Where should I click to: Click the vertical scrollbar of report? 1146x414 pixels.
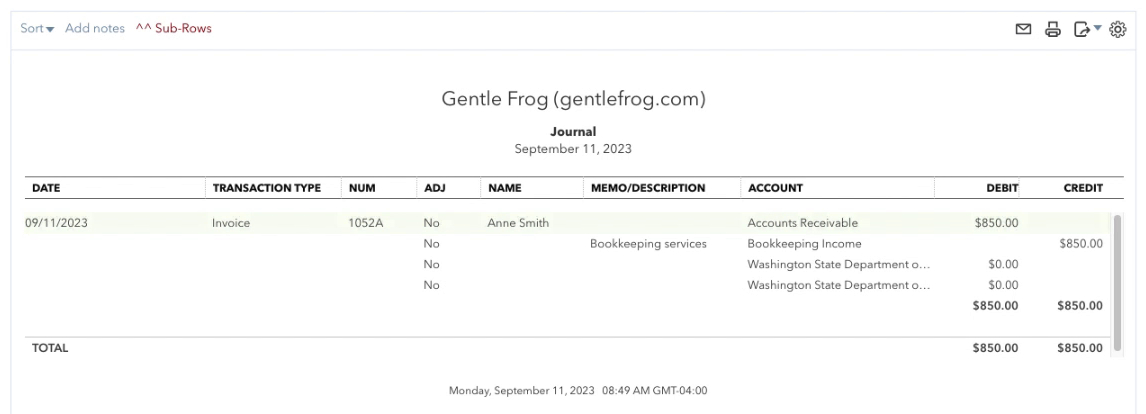(x=1117, y=285)
